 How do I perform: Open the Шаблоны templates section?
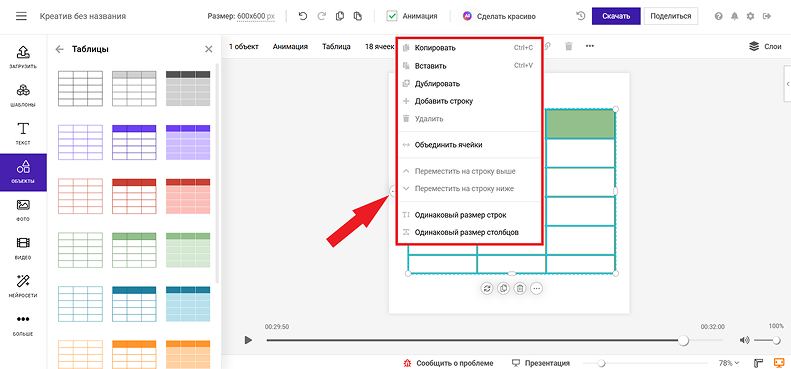(23, 95)
